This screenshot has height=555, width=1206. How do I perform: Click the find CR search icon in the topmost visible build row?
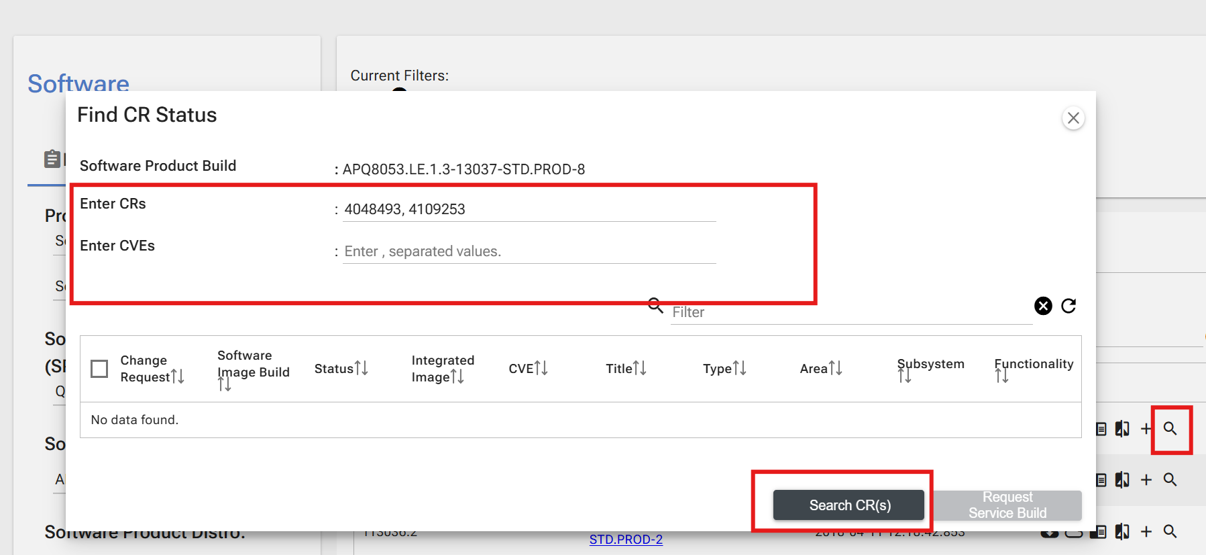tap(1170, 429)
